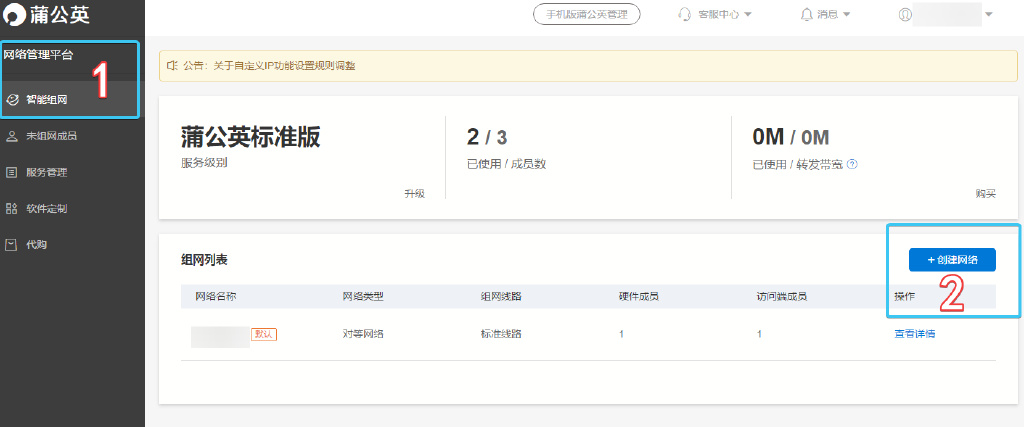
Task: Click the 服务管理 list icon
Action: pos(11,173)
